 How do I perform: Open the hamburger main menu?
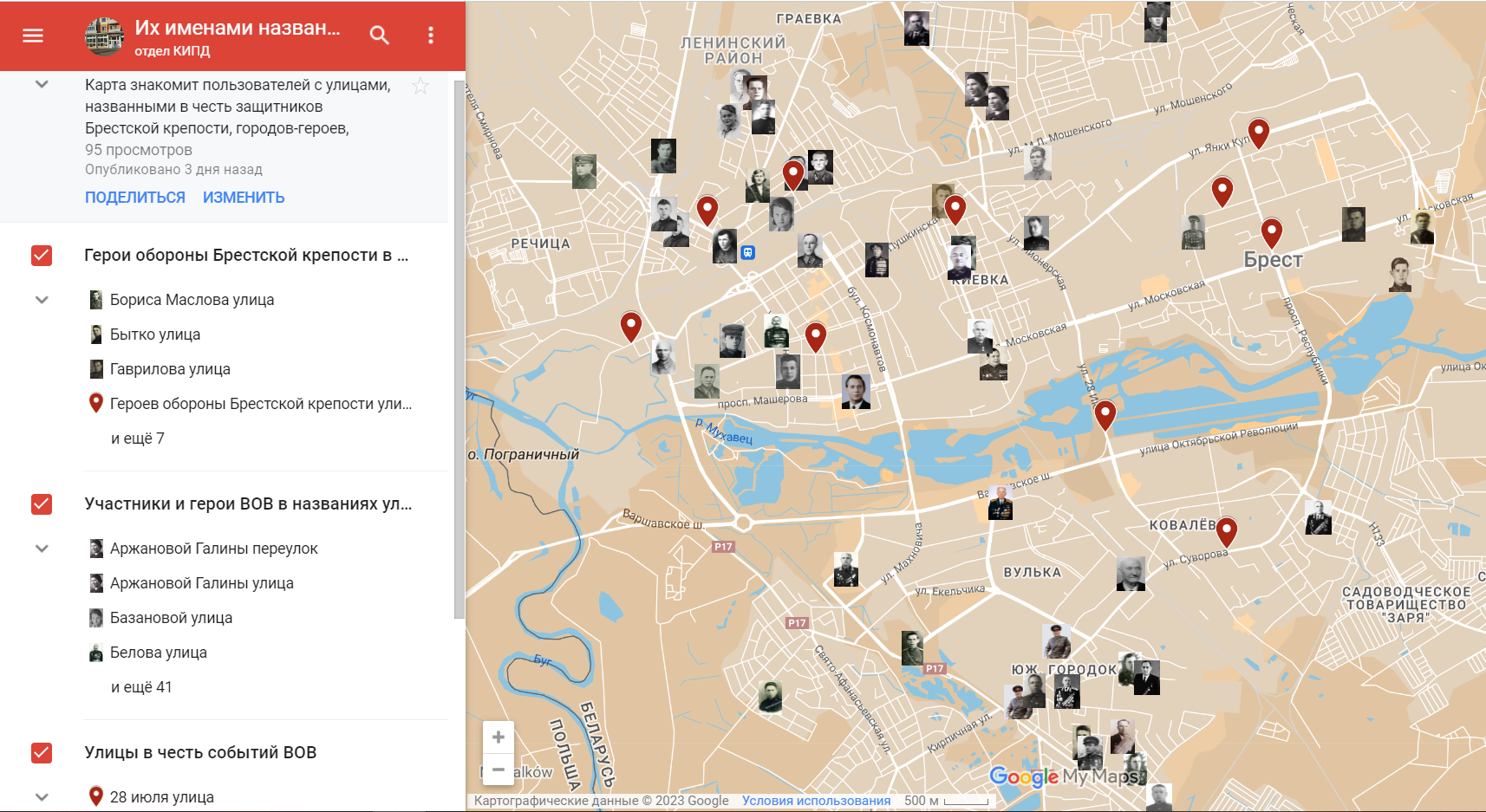pos(33,36)
